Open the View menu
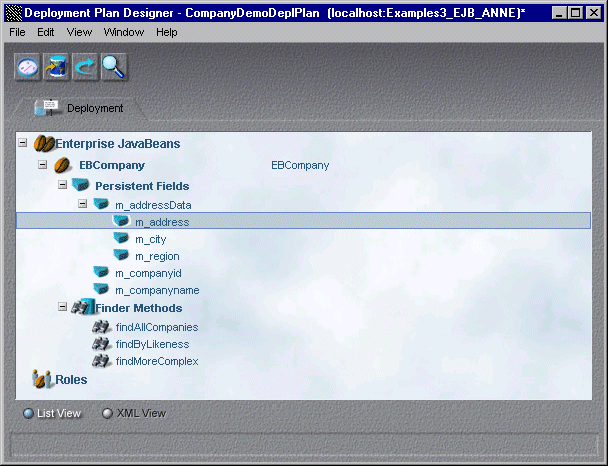 [x=79, y=32]
